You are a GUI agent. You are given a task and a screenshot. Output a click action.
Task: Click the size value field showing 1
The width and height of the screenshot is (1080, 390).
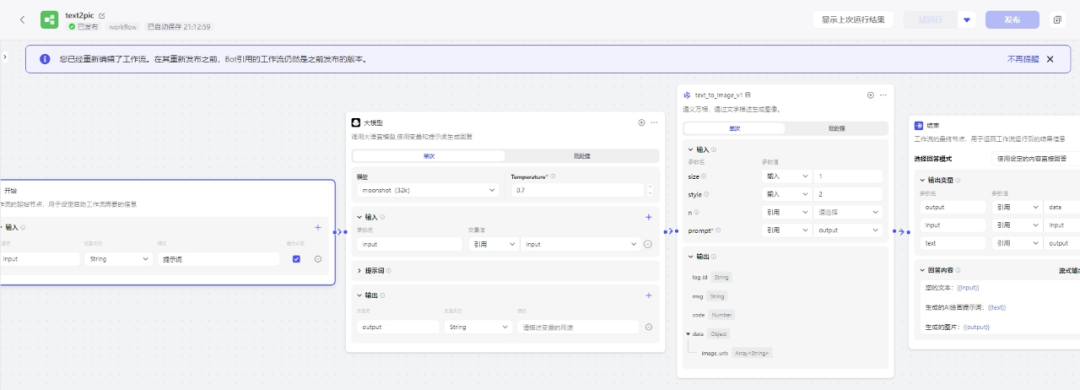pyautogui.click(x=848, y=176)
